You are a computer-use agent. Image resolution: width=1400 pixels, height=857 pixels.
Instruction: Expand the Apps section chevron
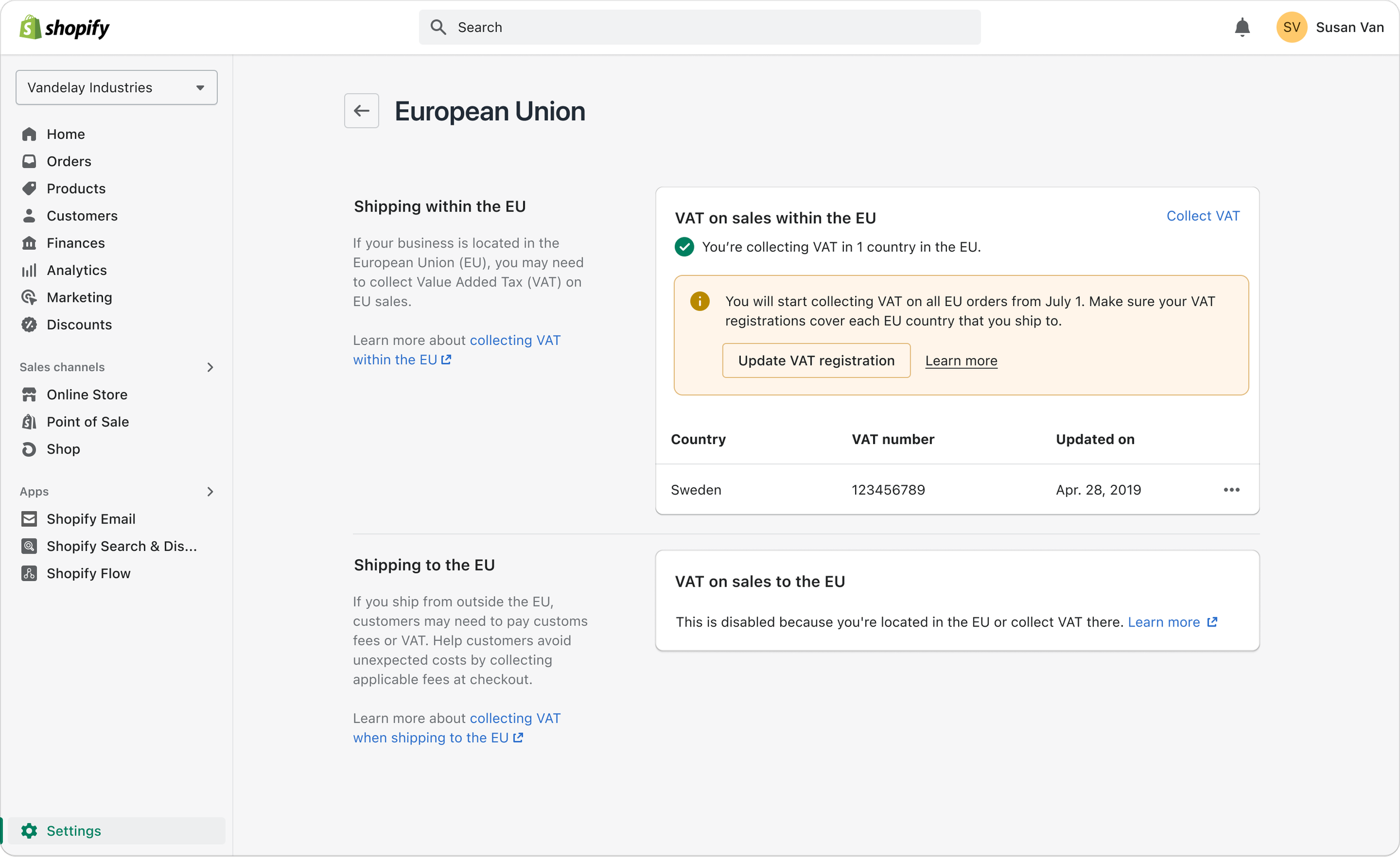pos(210,491)
